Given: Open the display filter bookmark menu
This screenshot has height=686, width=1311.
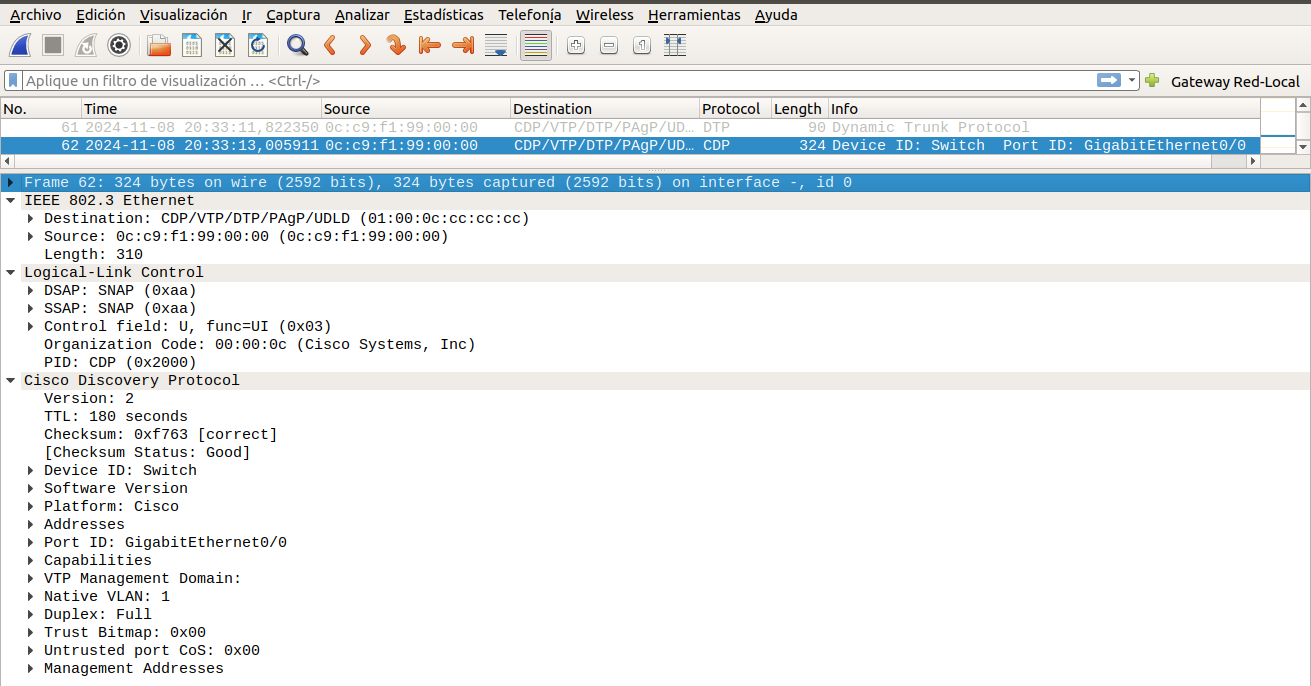Looking at the screenshot, I should (13, 81).
